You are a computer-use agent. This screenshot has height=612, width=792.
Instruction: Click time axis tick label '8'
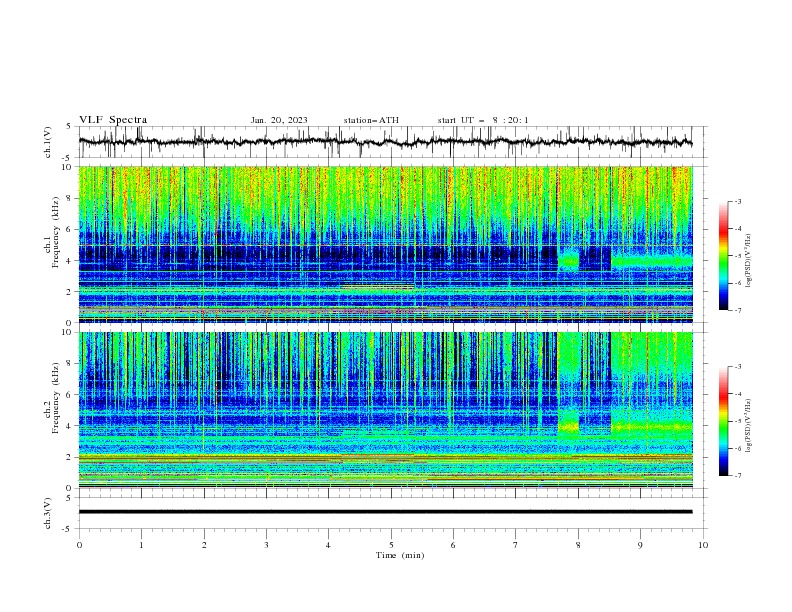(578, 545)
